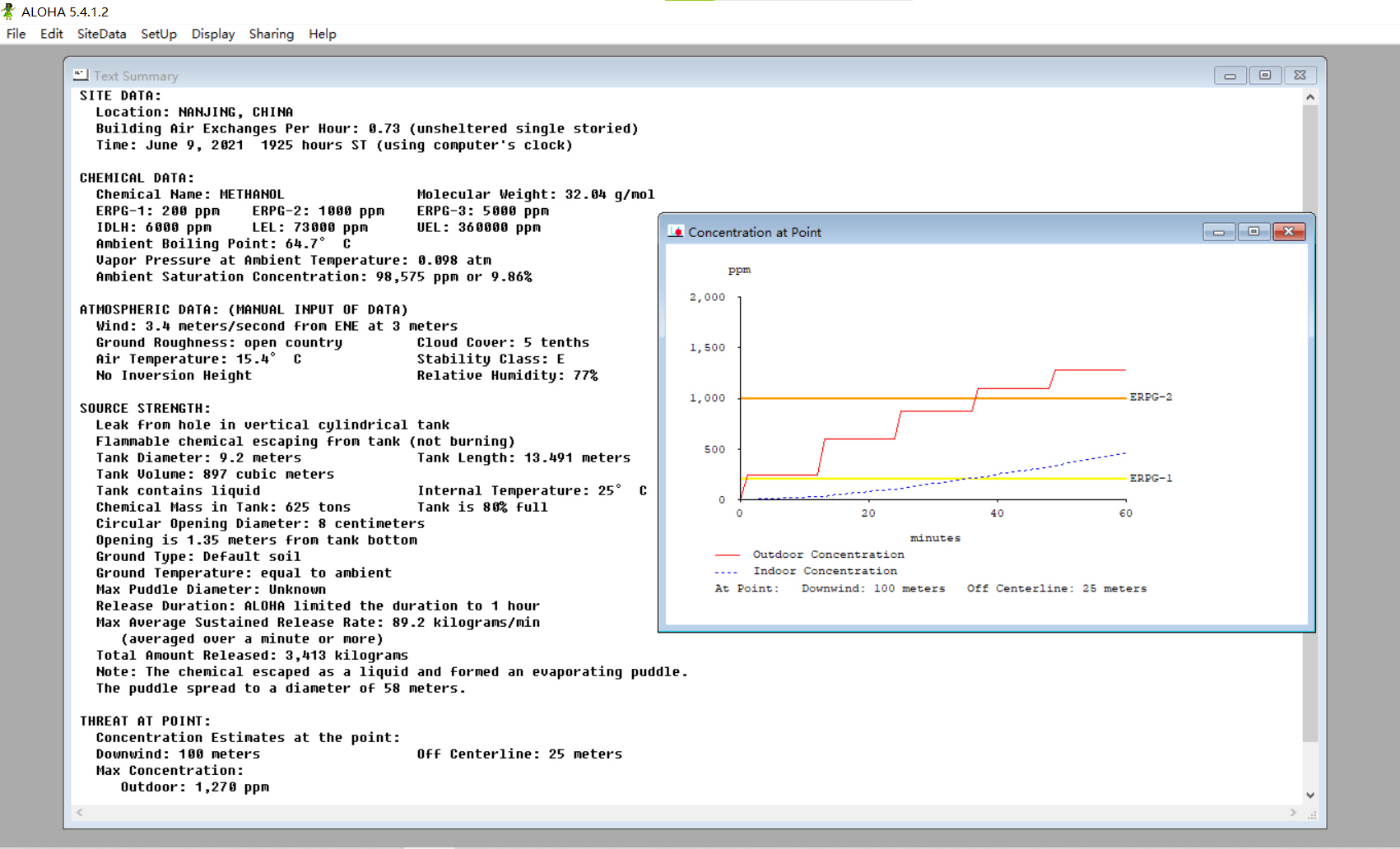Image resolution: width=1400 pixels, height=849 pixels.
Task: Open the SetUp menu
Action: point(159,34)
